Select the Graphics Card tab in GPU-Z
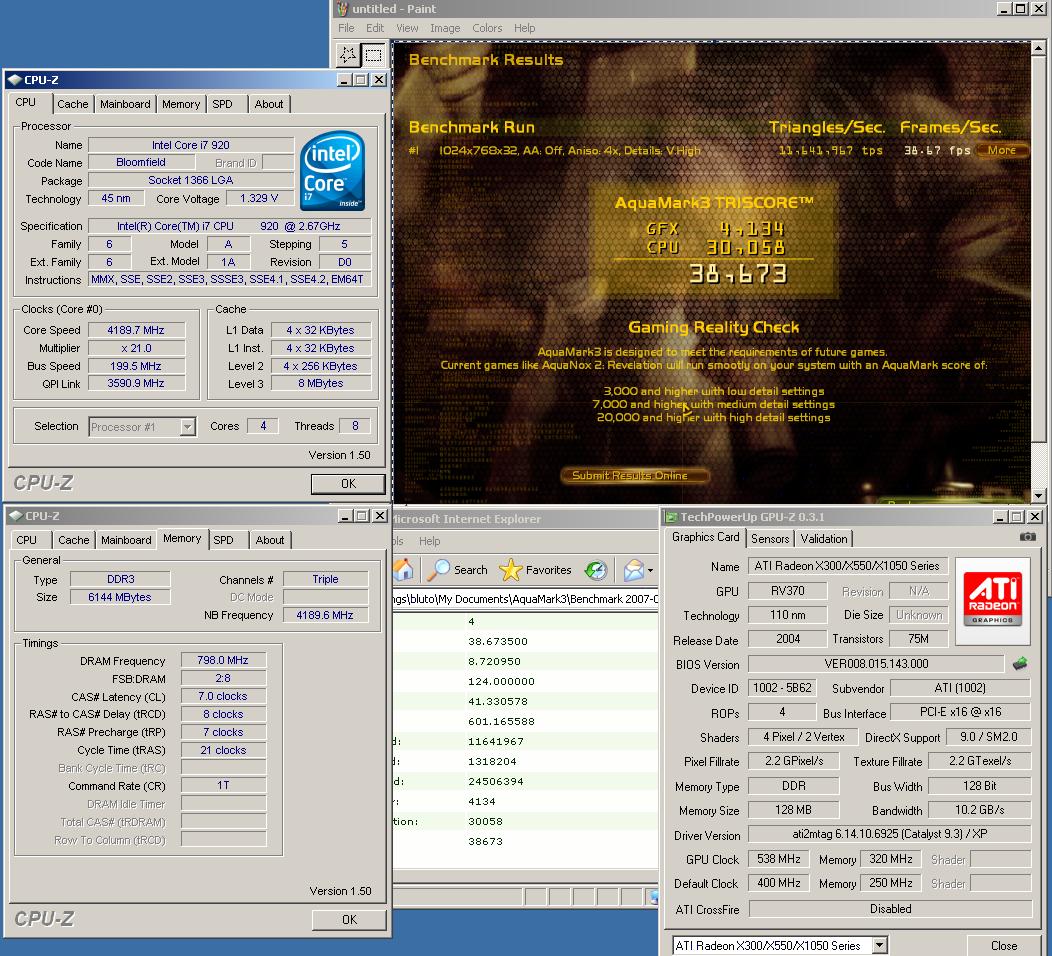Screen dimensions: 1052x956 [706, 537]
